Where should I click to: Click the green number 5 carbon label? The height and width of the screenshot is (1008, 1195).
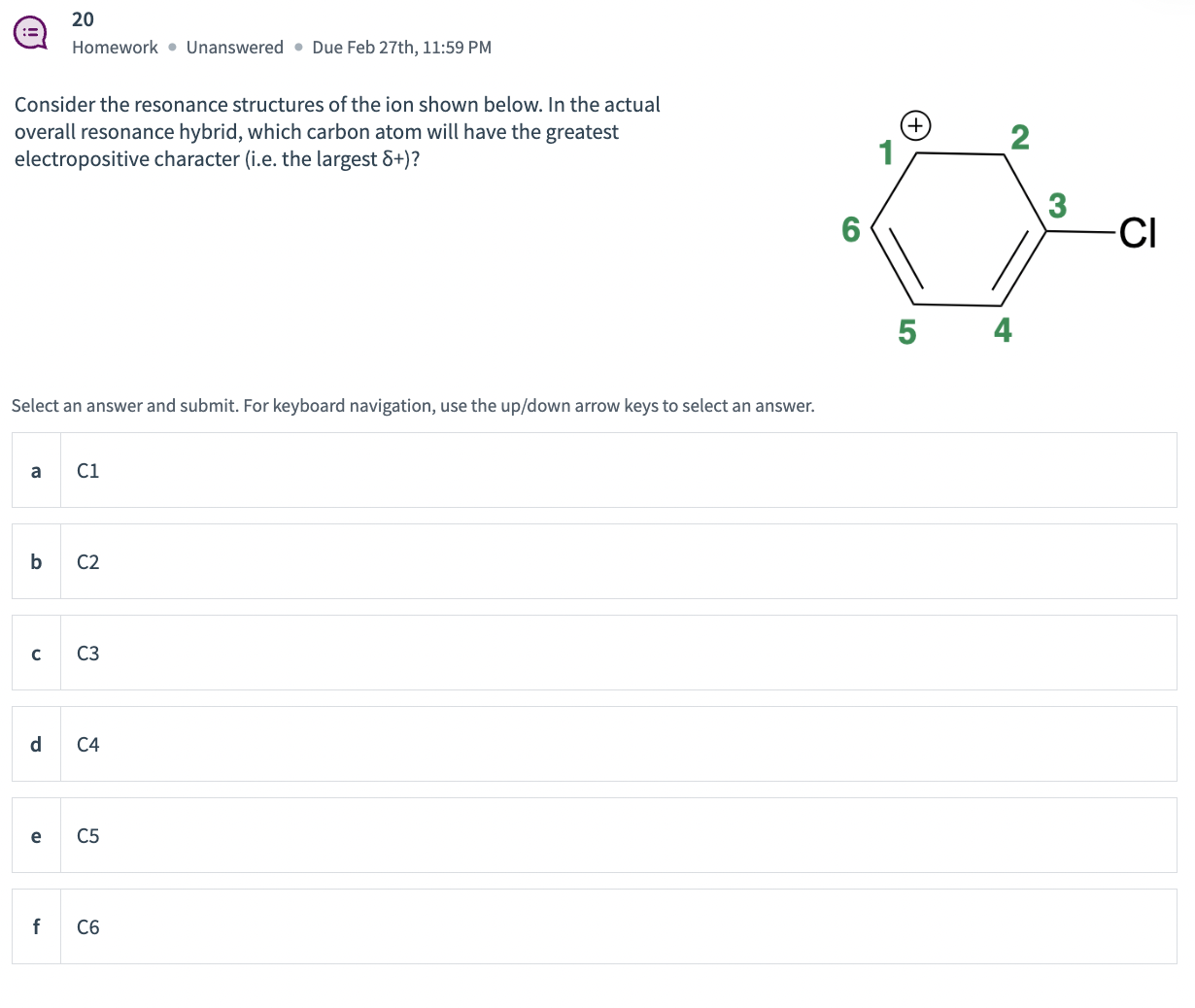coord(906,331)
